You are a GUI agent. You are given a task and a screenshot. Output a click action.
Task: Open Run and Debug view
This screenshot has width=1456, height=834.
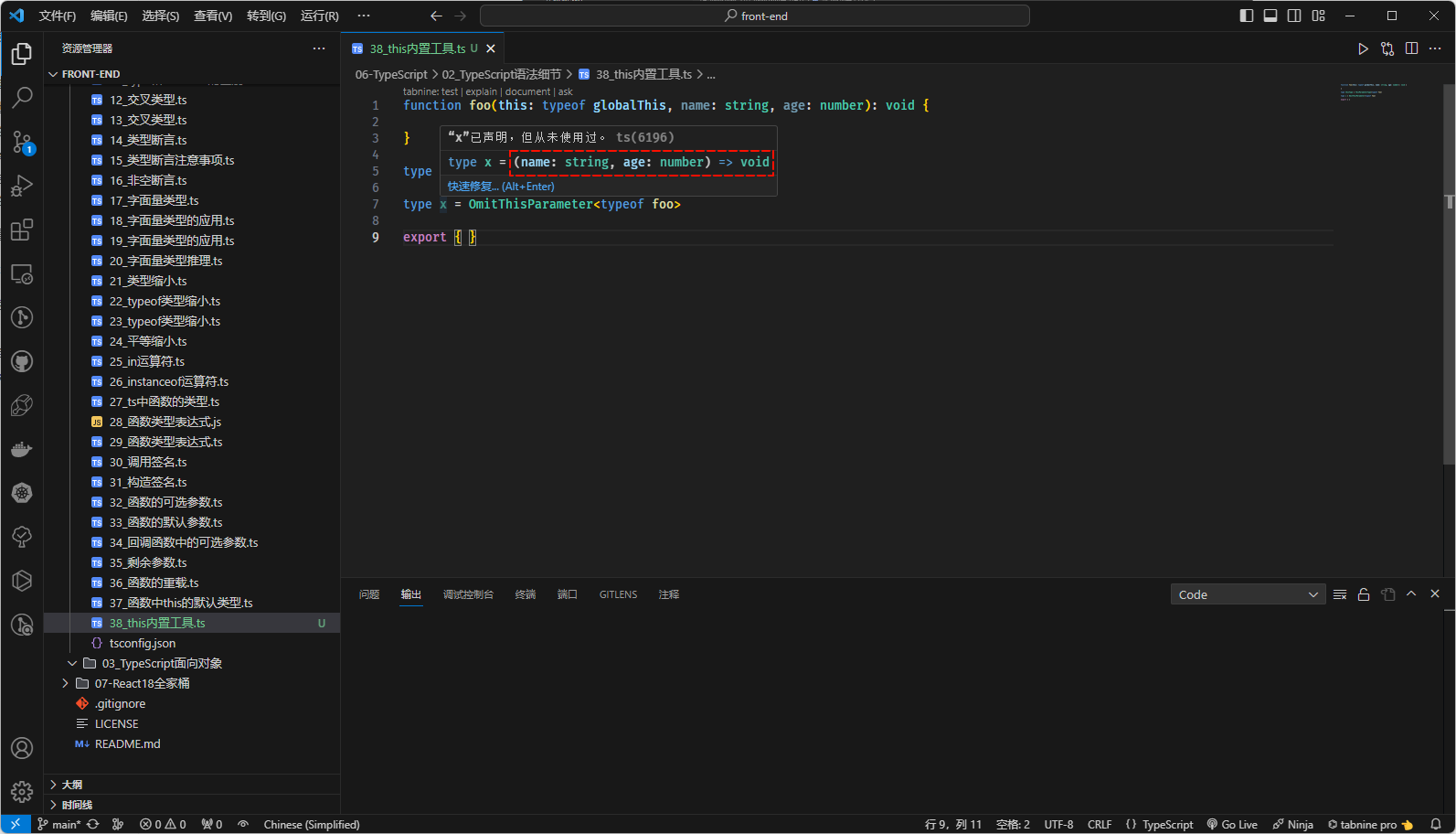[22, 186]
